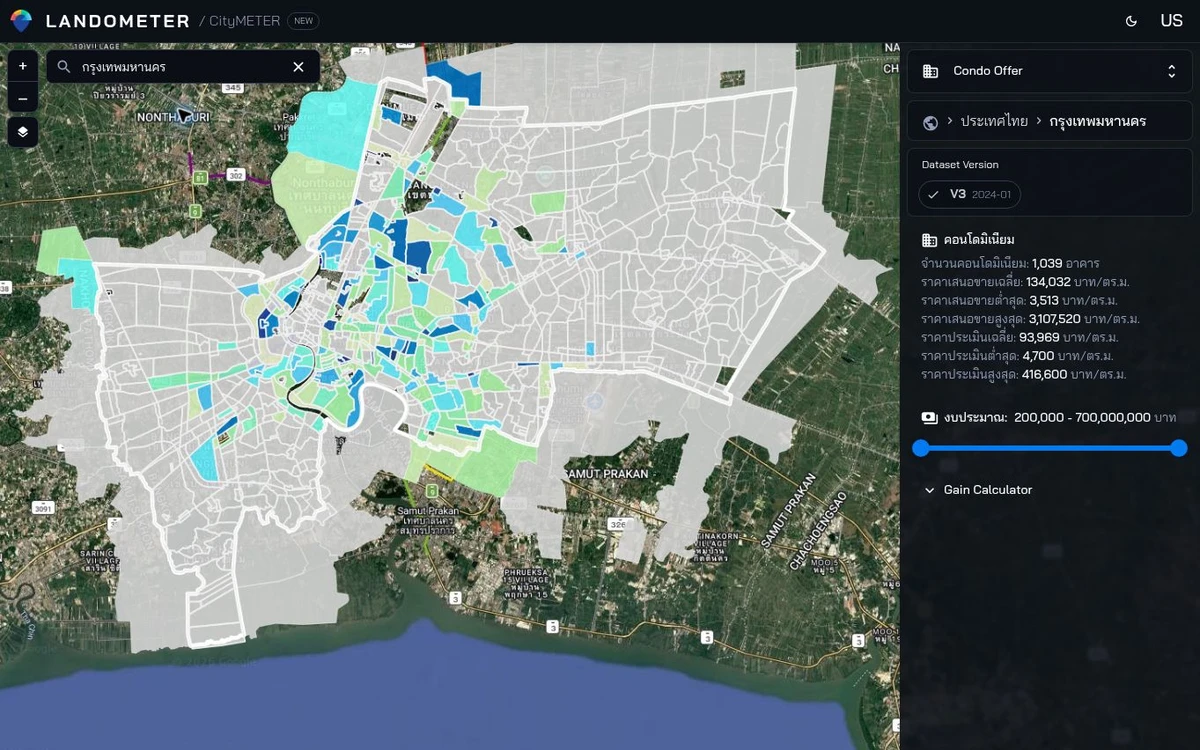1200x750 pixels.
Task: Click the NEW badge in header
Action: click(x=303, y=21)
